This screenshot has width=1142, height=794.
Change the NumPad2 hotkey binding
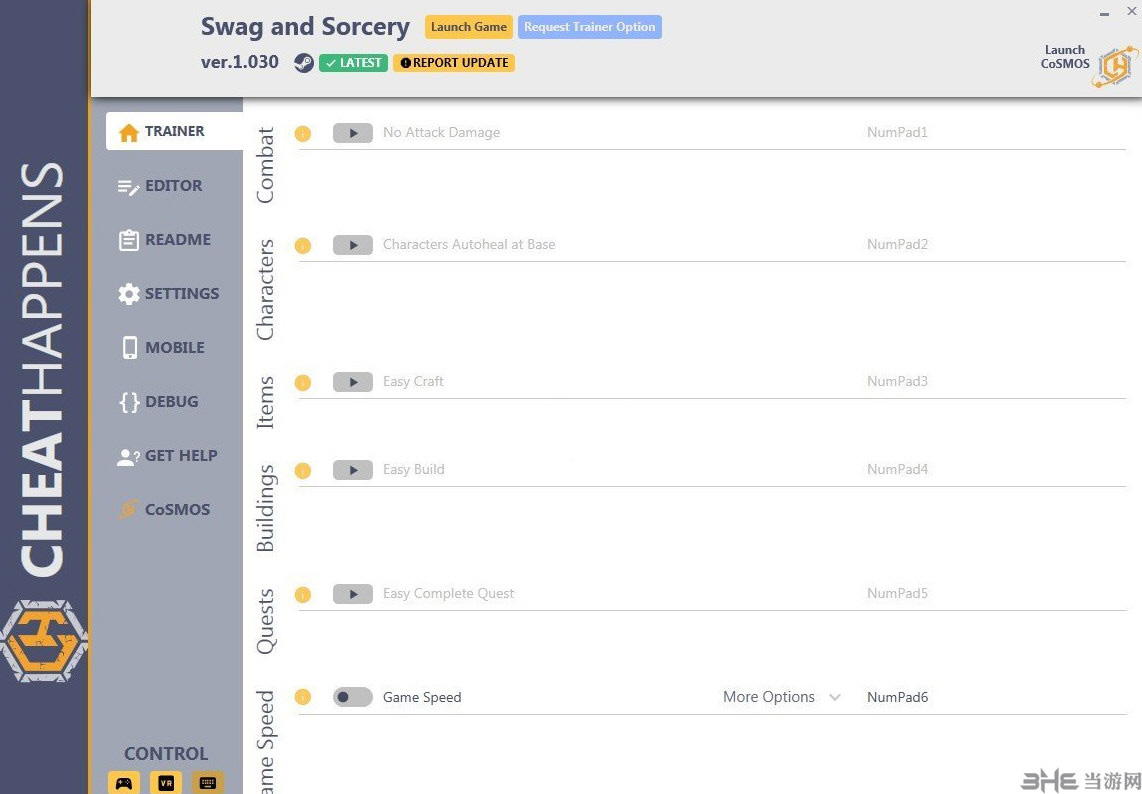point(897,245)
